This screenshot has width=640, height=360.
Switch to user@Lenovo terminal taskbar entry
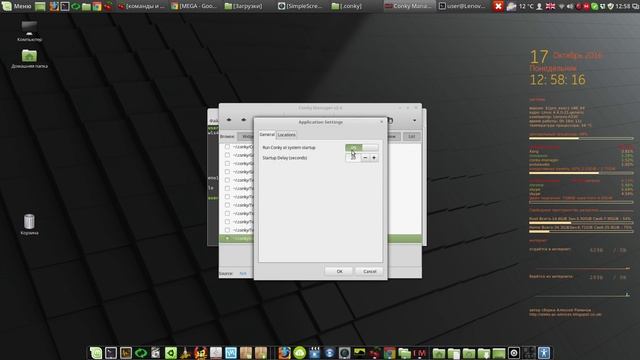point(462,6)
